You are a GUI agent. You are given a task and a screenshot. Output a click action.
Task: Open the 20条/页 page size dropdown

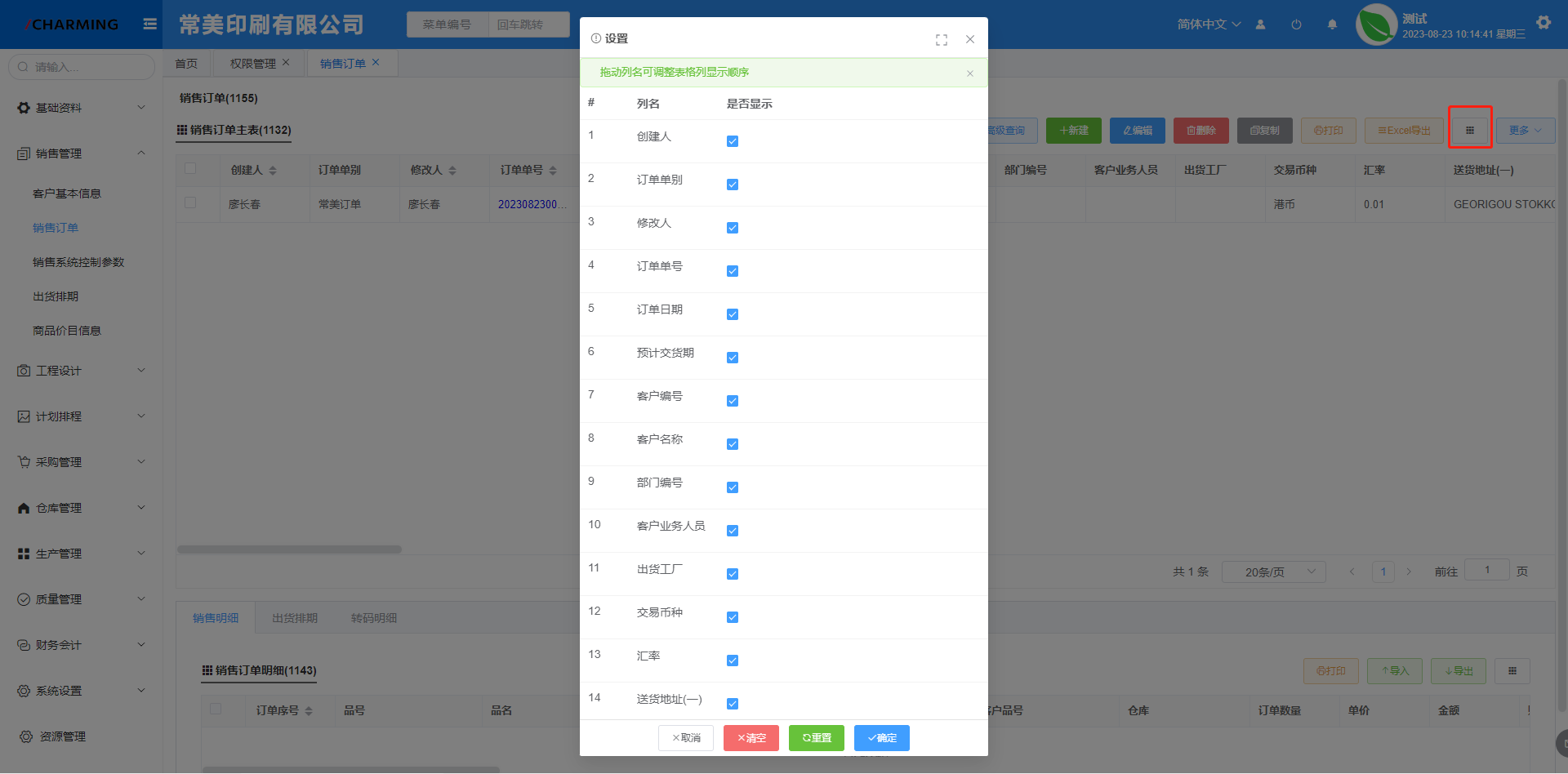point(1273,572)
